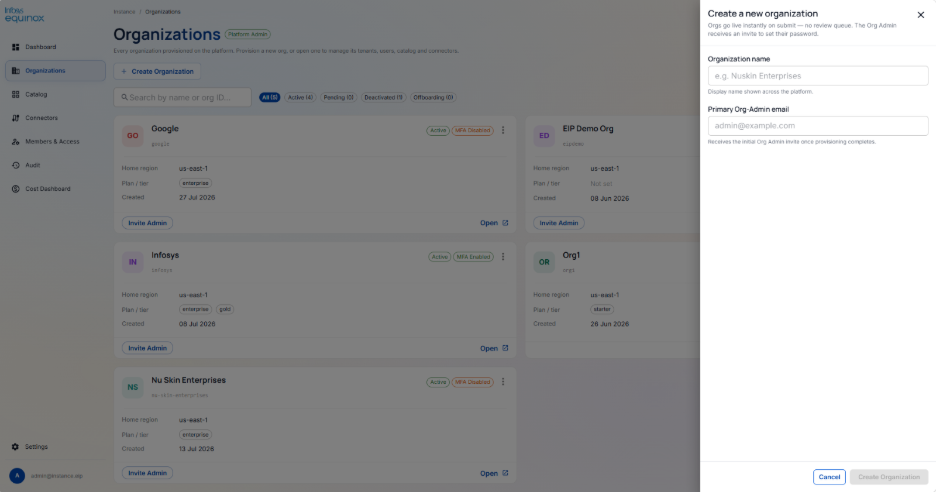Screen dimensions: 936x492
Task: Click the gold tier tag on Infosys card
Action: [224, 309]
